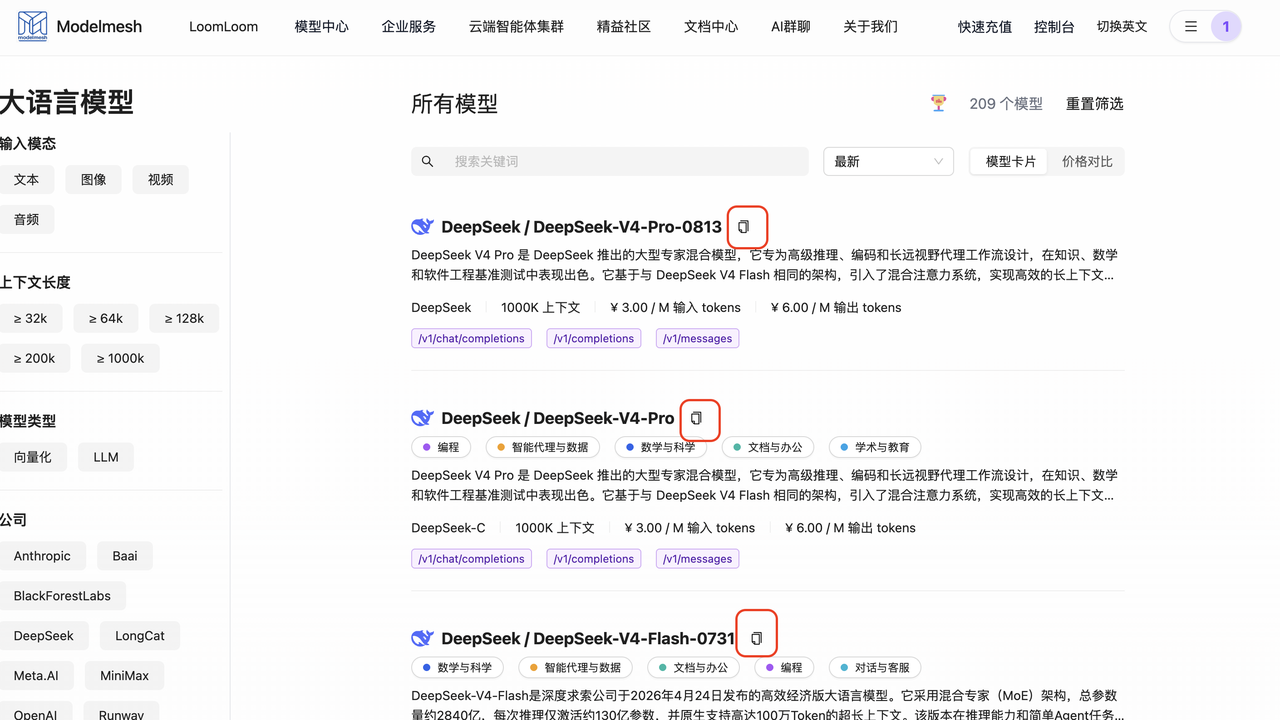Open 控制台 link
1280x720 pixels.
[x=1054, y=27]
